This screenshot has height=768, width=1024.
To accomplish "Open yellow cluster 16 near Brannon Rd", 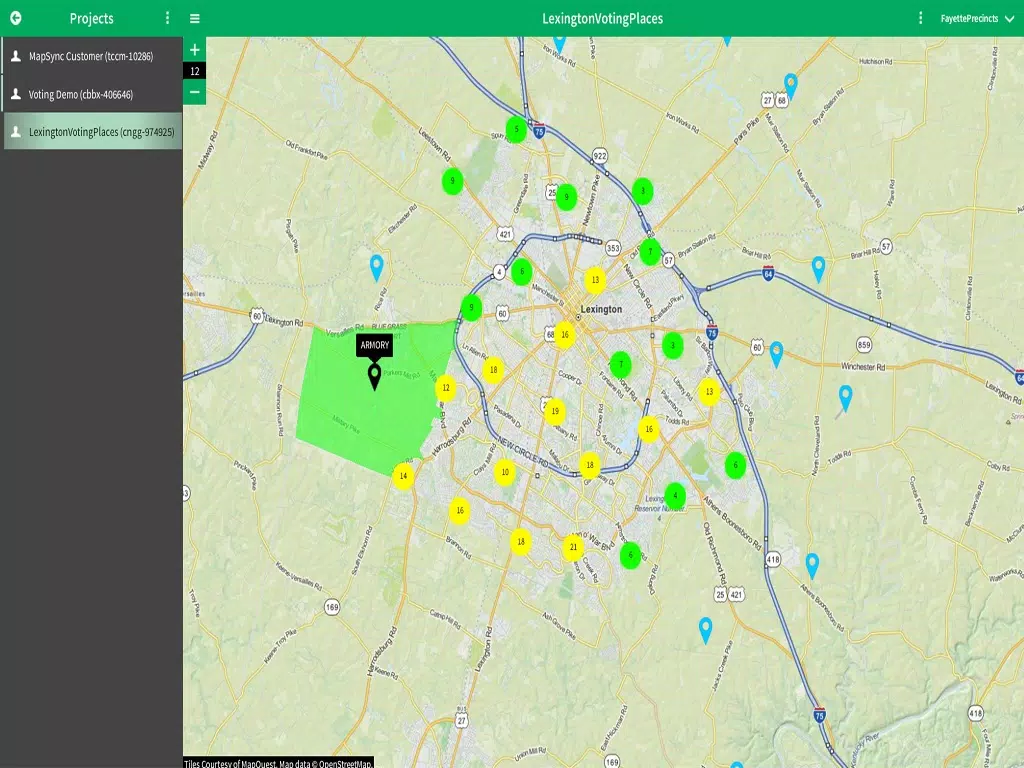I will [x=460, y=511].
